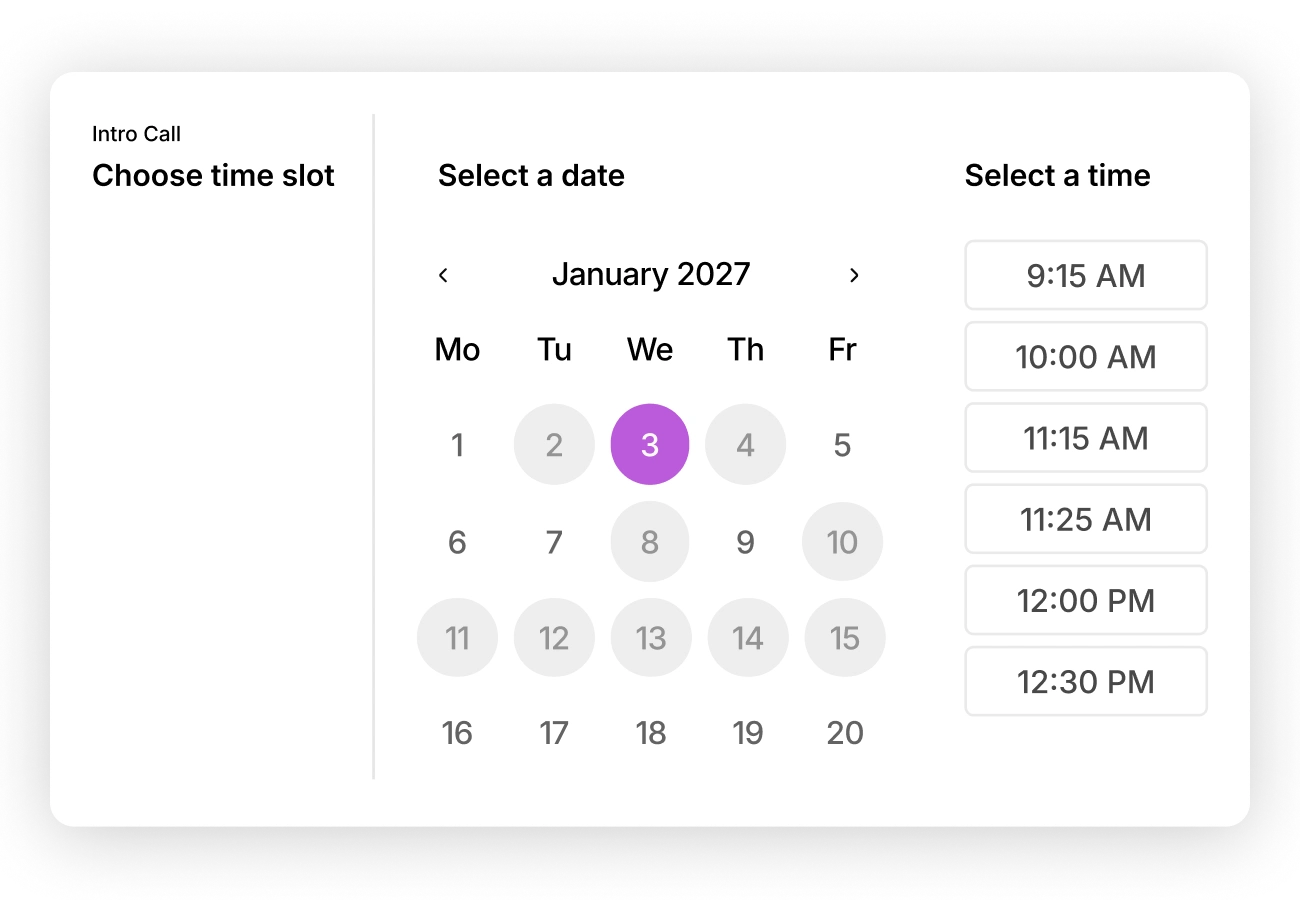Choose the 20th on the calendar

tap(845, 733)
